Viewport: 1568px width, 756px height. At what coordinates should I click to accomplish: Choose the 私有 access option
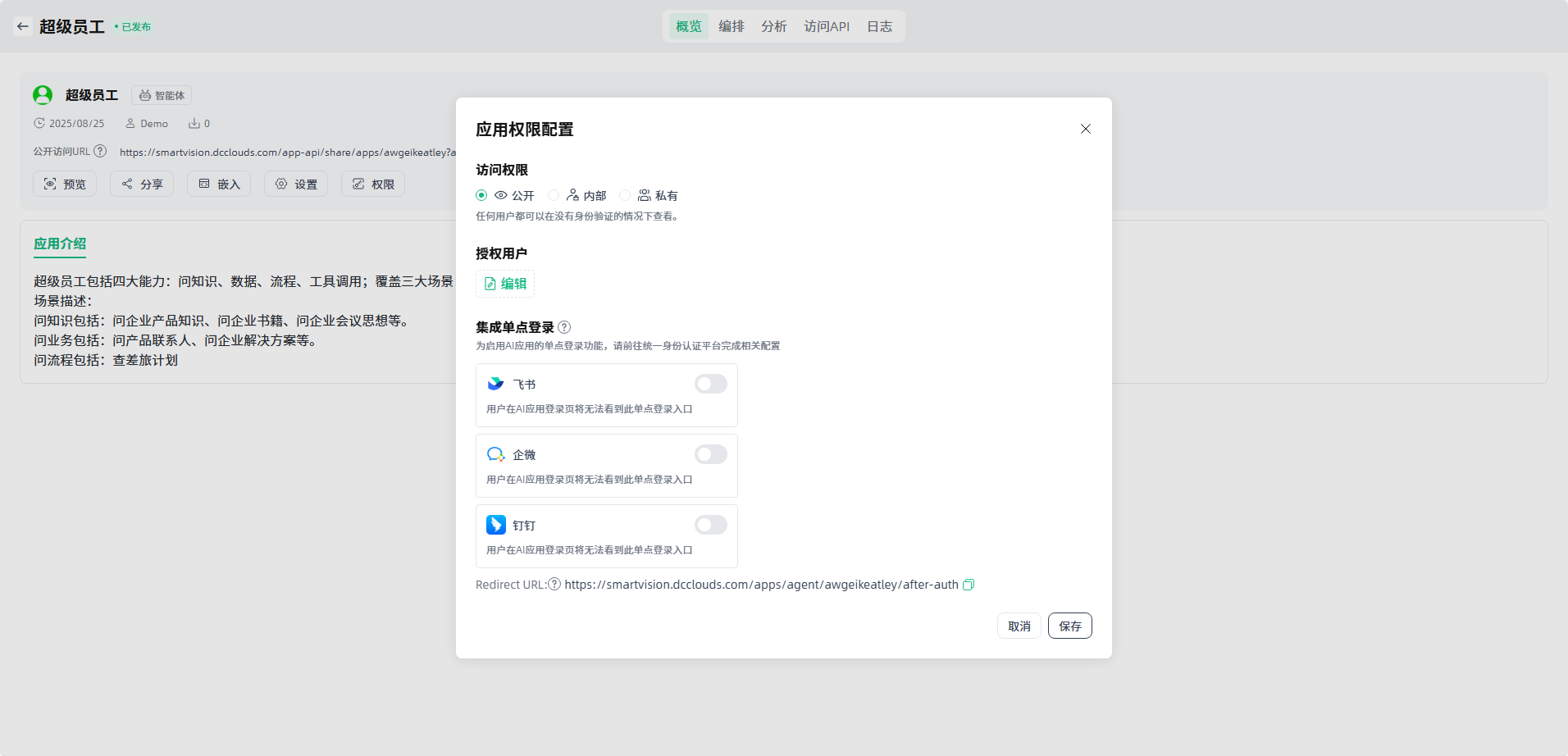(626, 195)
